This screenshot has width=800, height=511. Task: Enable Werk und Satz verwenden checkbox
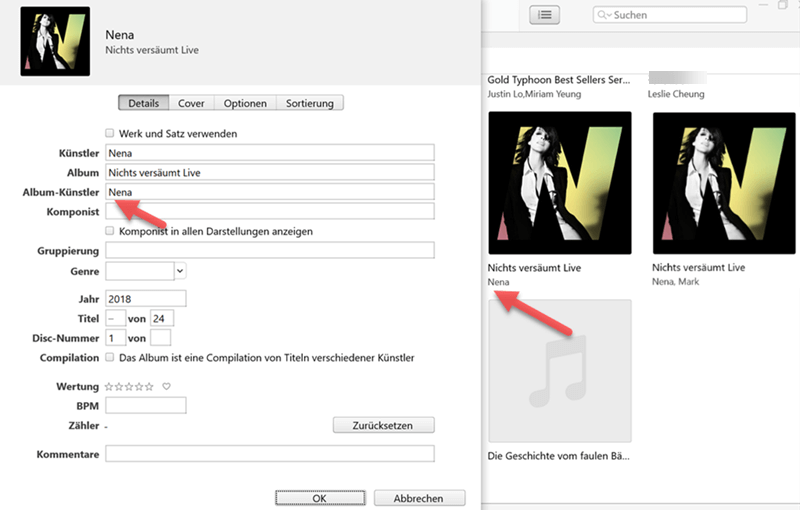point(110,133)
